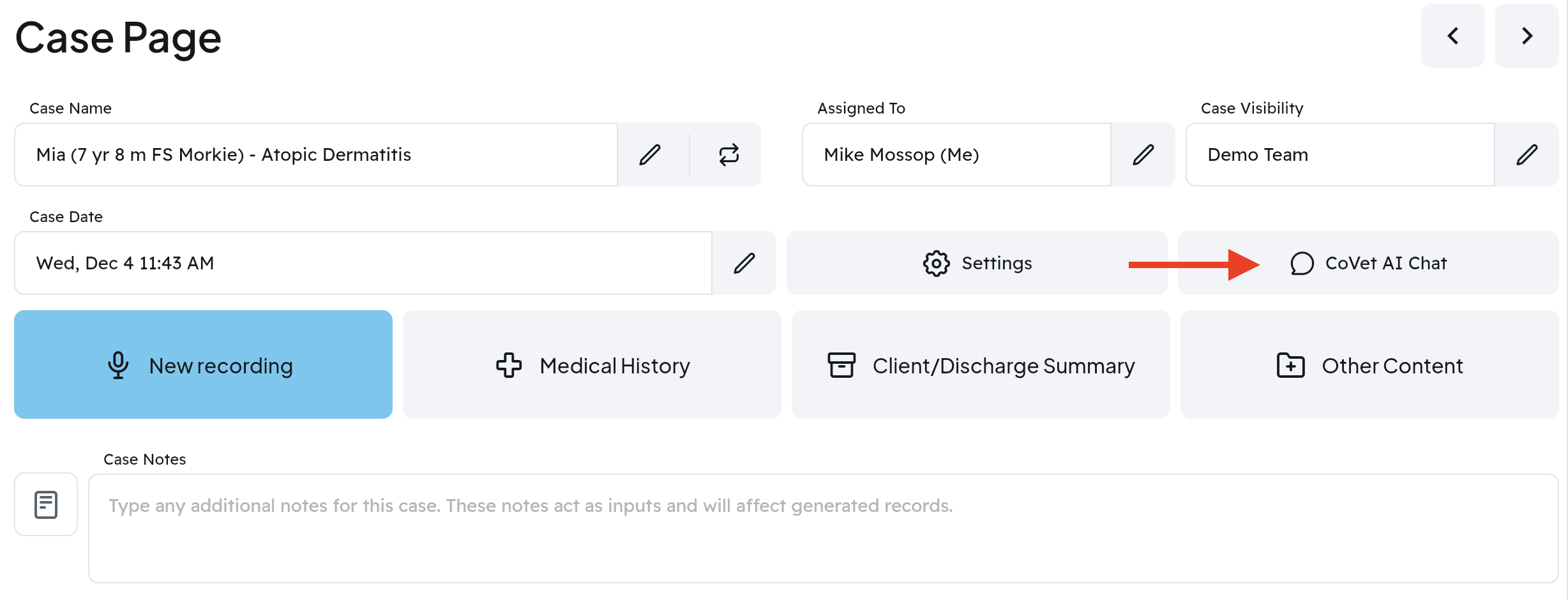This screenshot has width=1568, height=600.
Task: Click the regenerate case name arrows icon
Action: pos(728,154)
